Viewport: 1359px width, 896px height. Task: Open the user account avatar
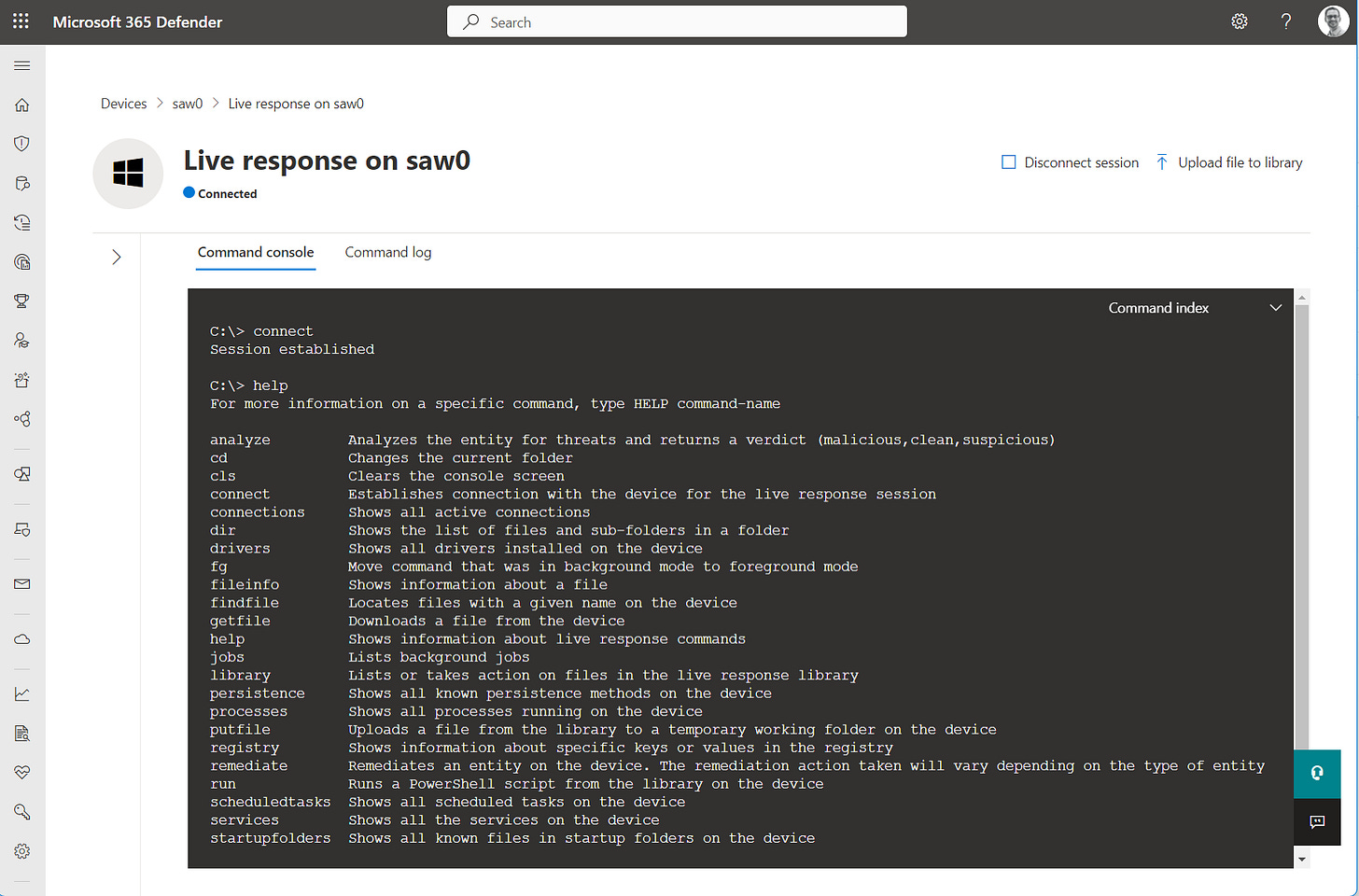1333,21
